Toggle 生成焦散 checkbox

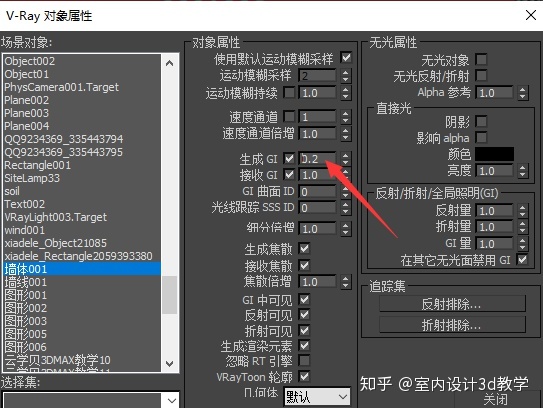pos(304,248)
